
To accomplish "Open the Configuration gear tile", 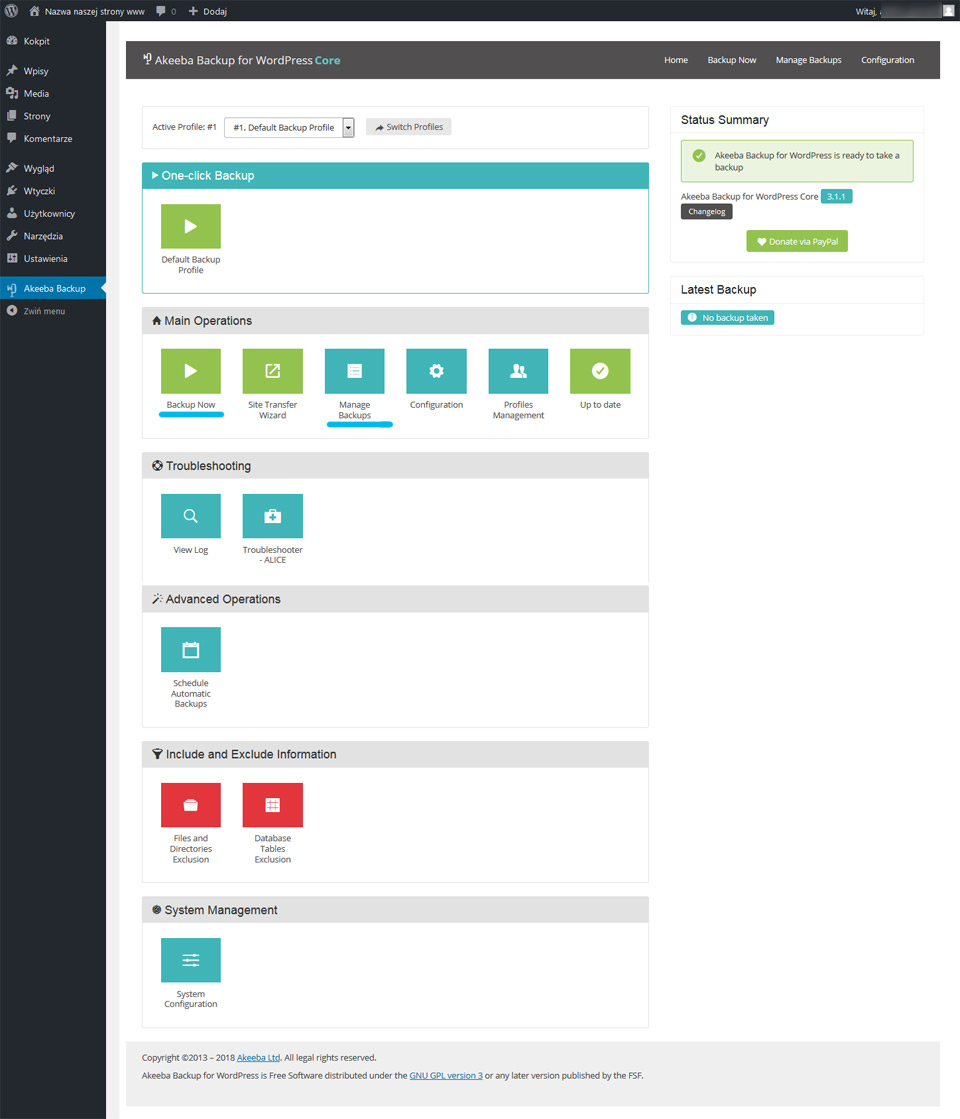I will coord(436,371).
